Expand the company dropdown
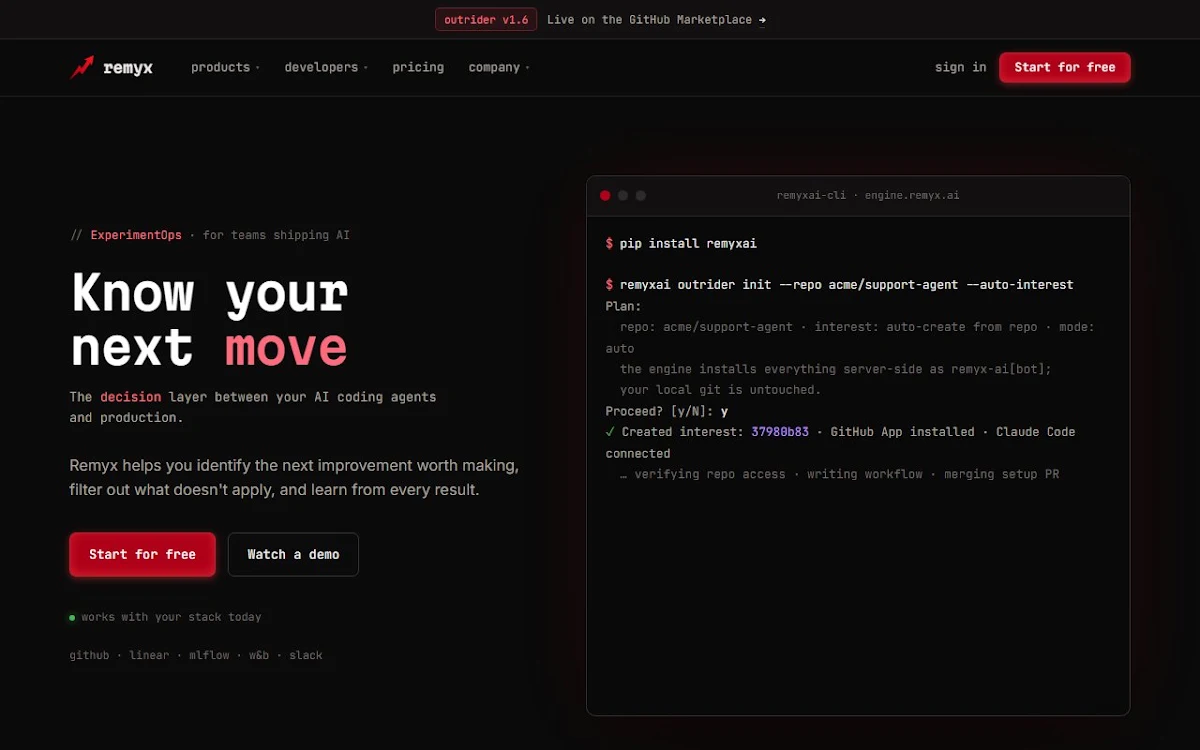Screen dimensions: 1200x750 (x=499, y=67)
